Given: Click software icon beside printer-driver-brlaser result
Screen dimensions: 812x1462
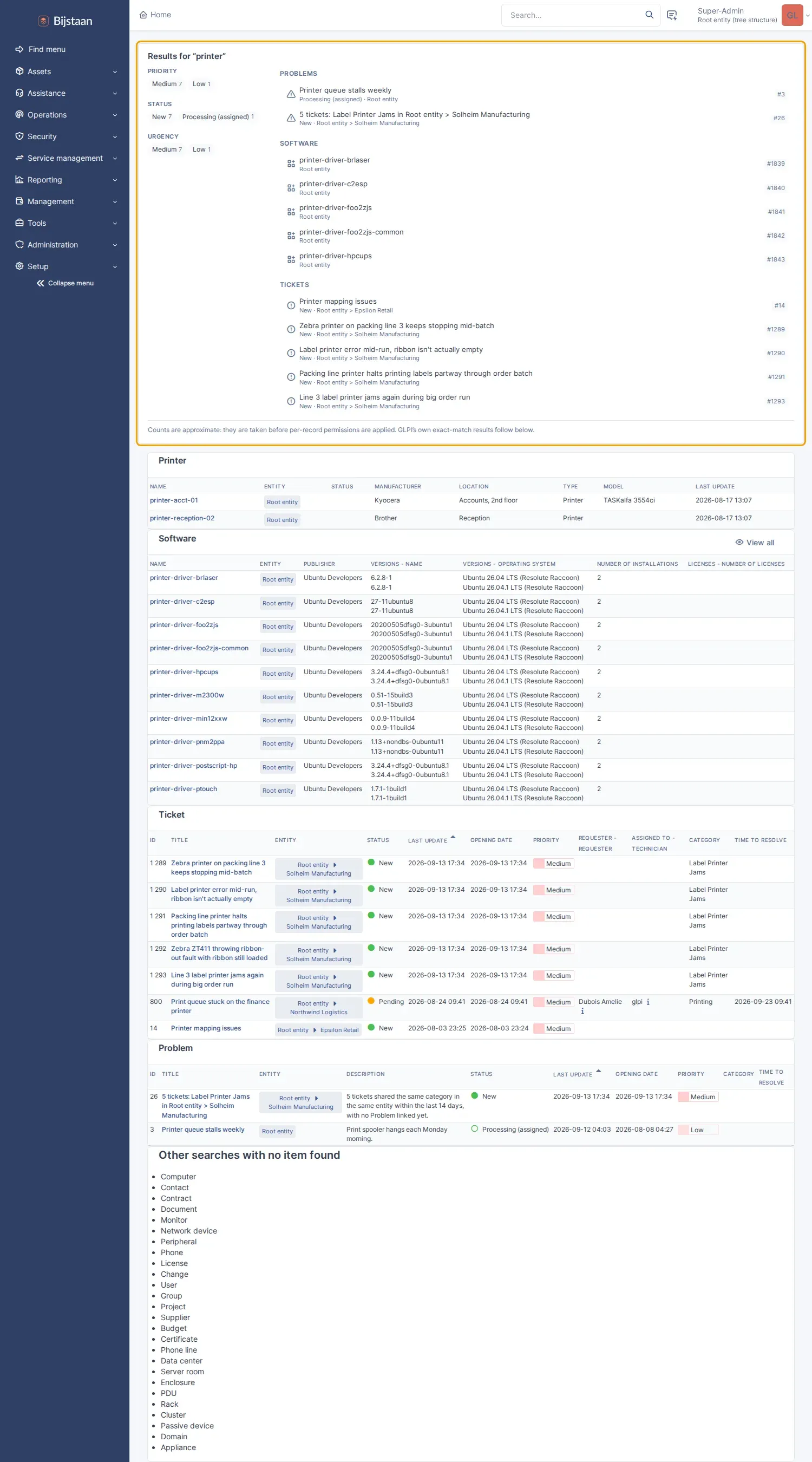Looking at the screenshot, I should pos(291,164).
